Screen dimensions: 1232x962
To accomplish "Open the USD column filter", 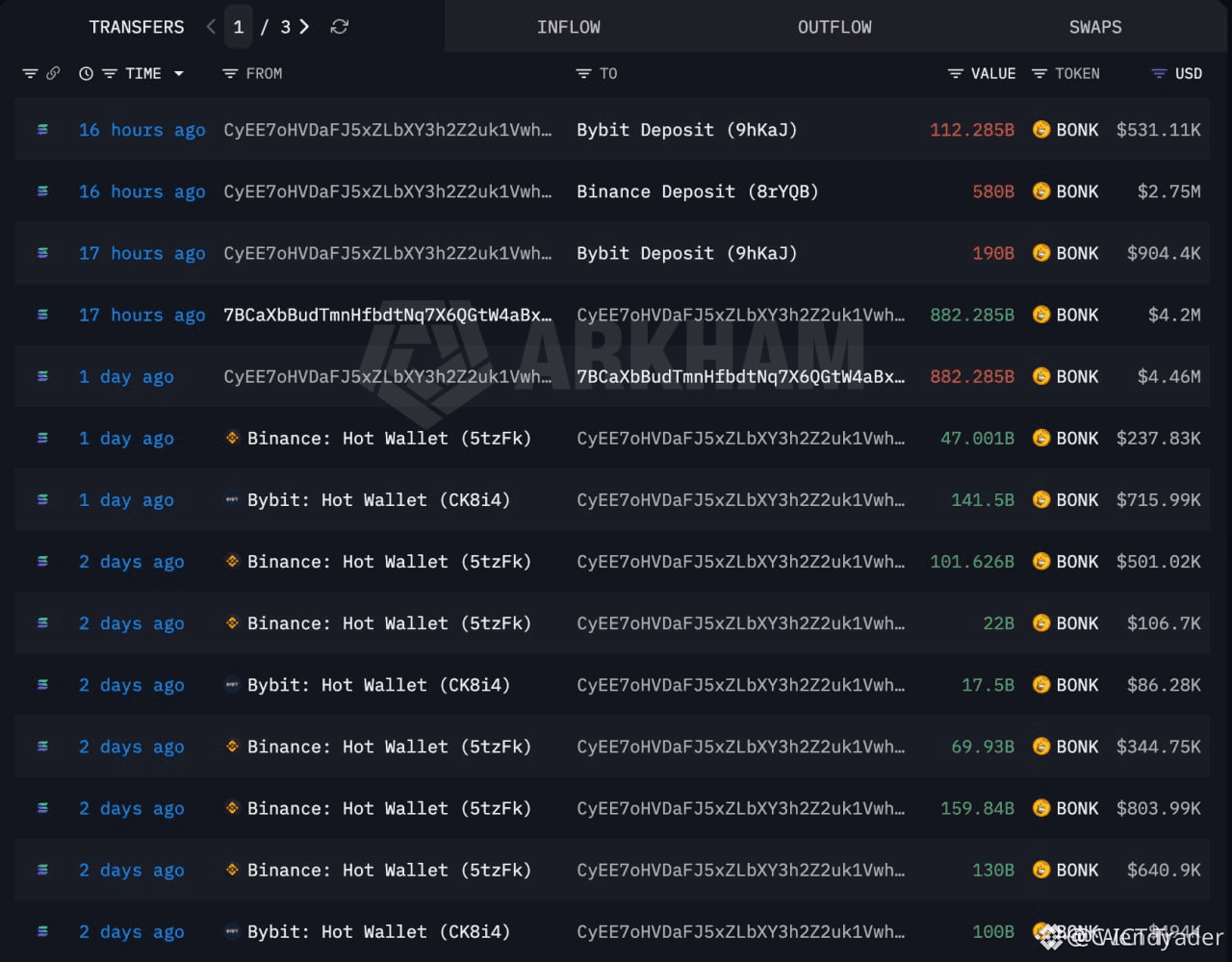I will click(x=1159, y=73).
